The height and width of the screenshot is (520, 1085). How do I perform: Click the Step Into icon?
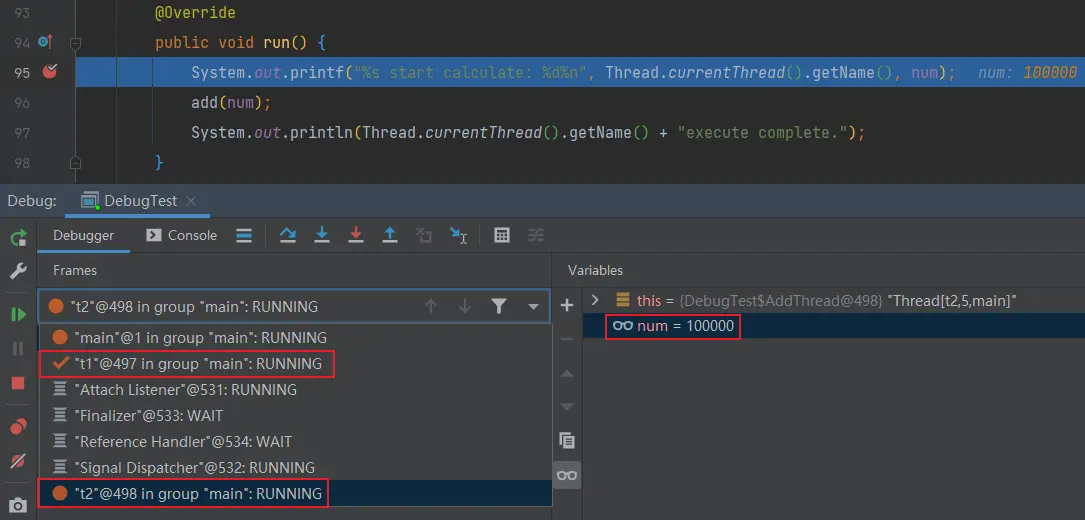[x=322, y=235]
